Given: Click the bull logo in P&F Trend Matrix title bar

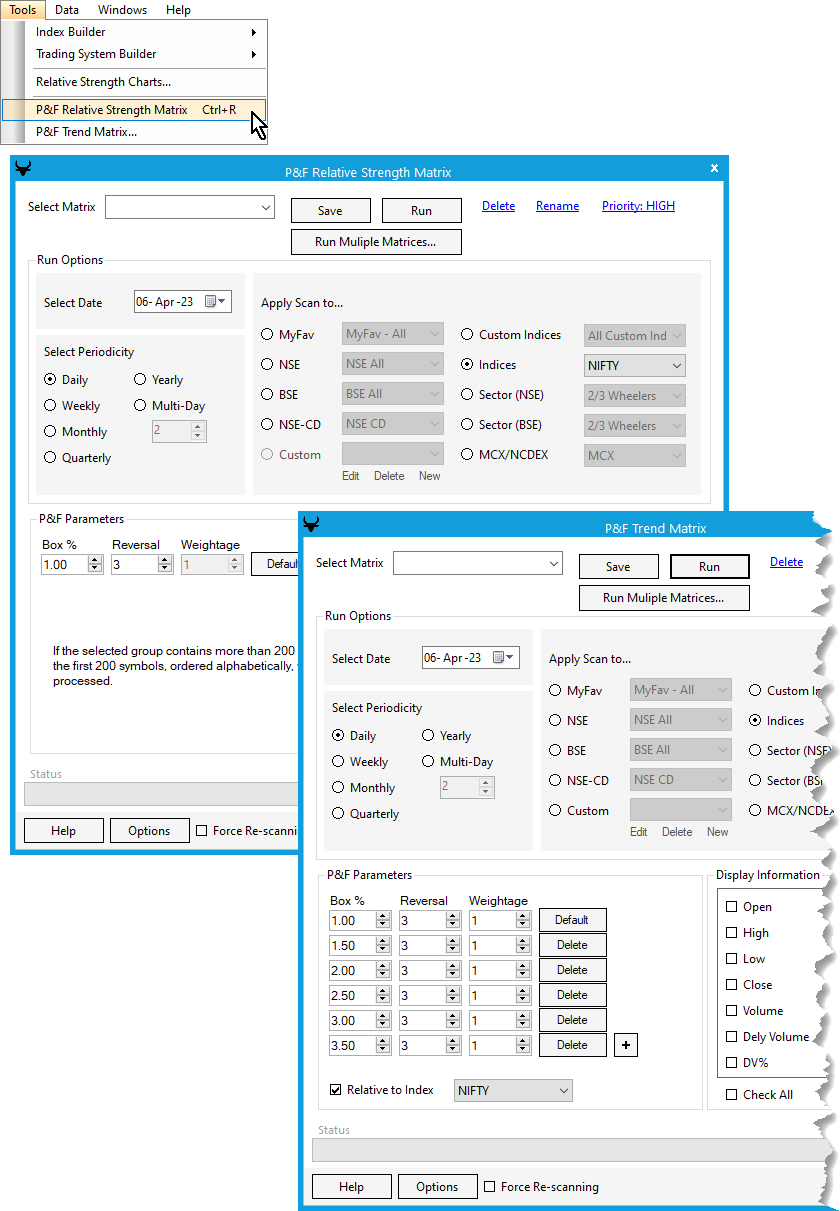Looking at the screenshot, I should coord(311,525).
